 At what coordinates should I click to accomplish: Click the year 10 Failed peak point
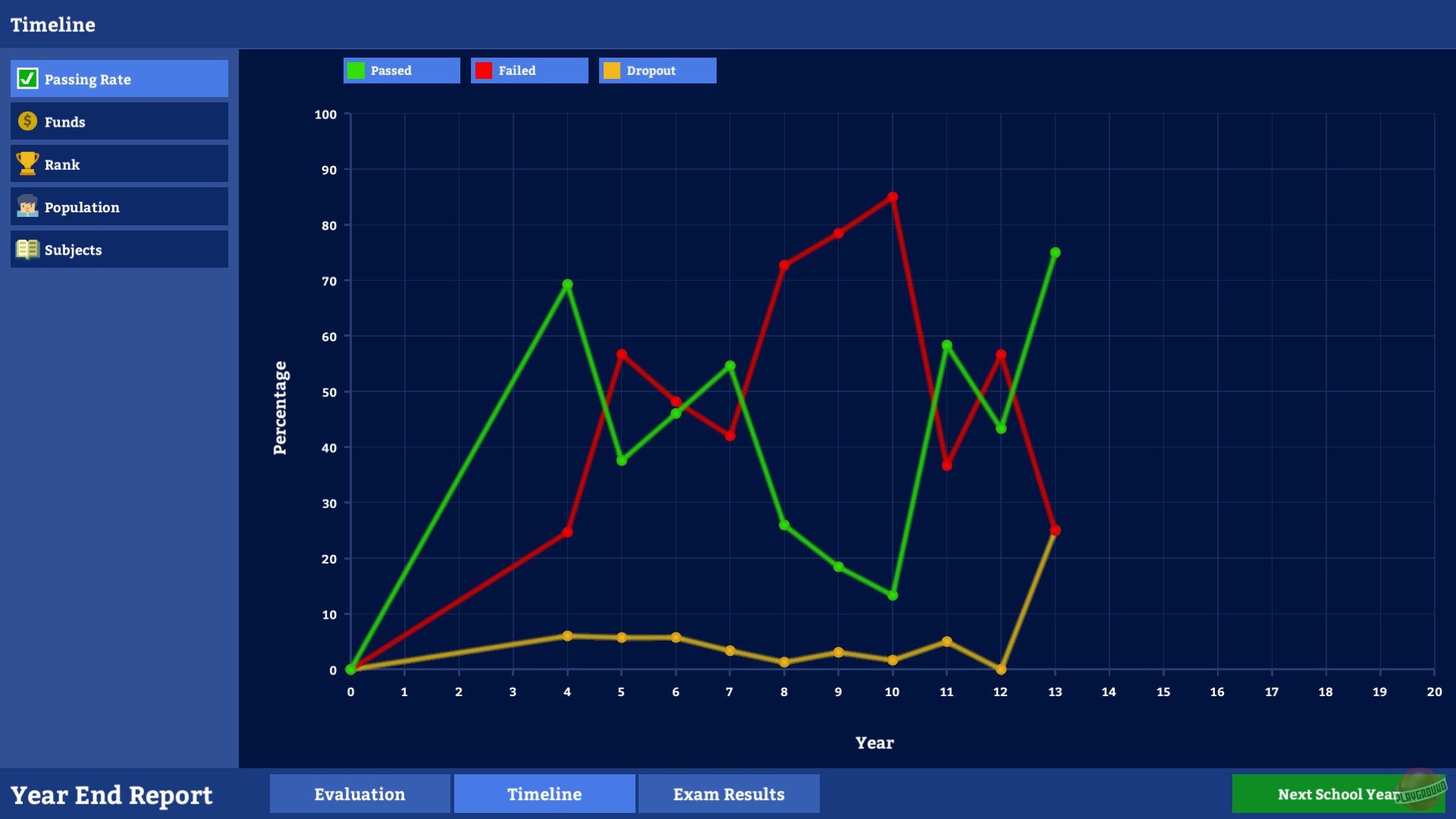[893, 197]
